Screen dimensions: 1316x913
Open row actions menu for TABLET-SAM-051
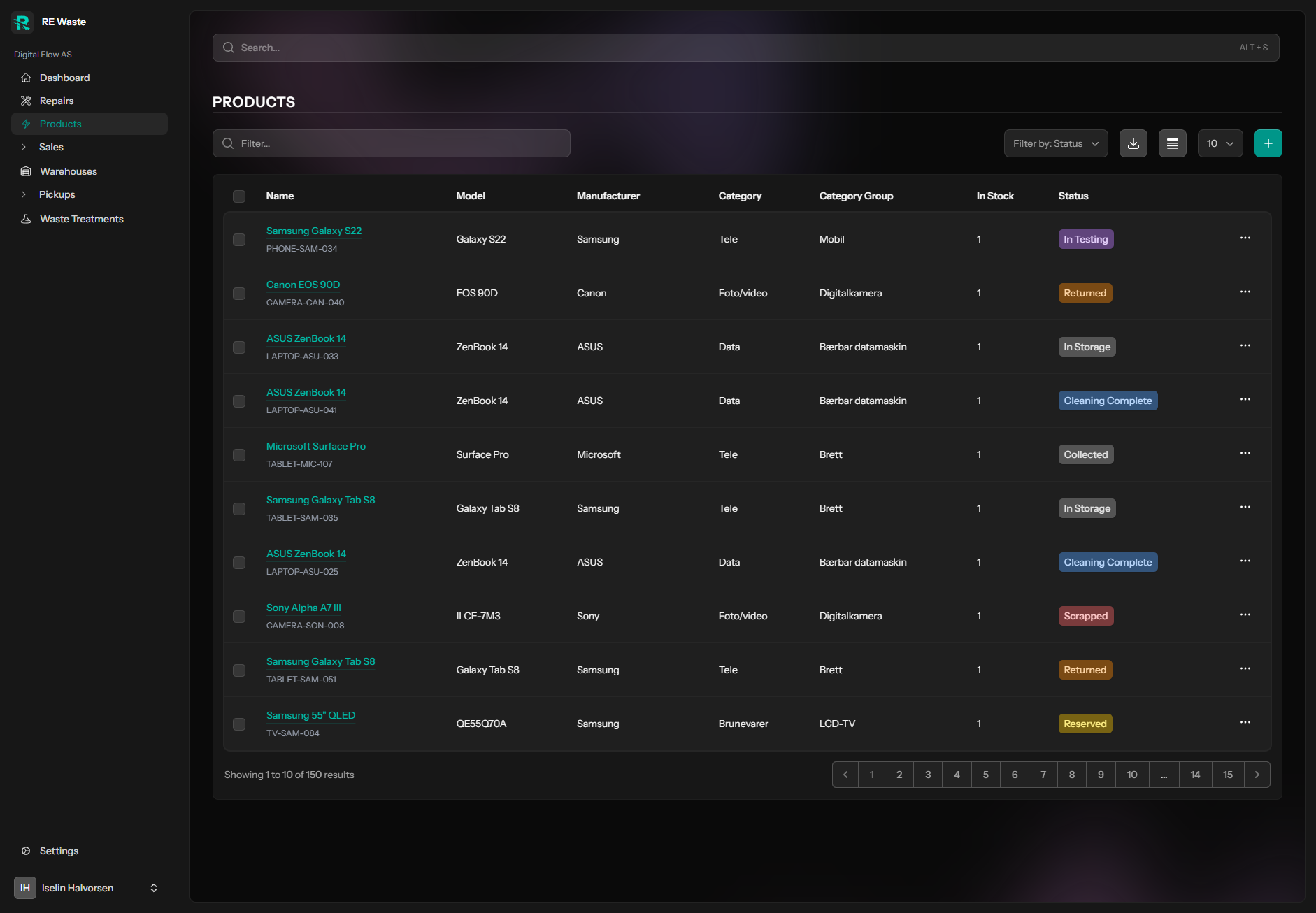coord(1245,669)
